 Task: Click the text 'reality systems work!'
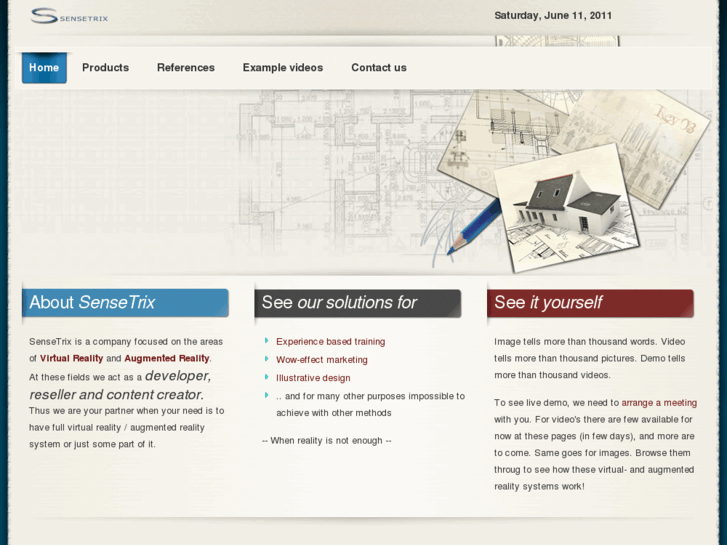539,487
